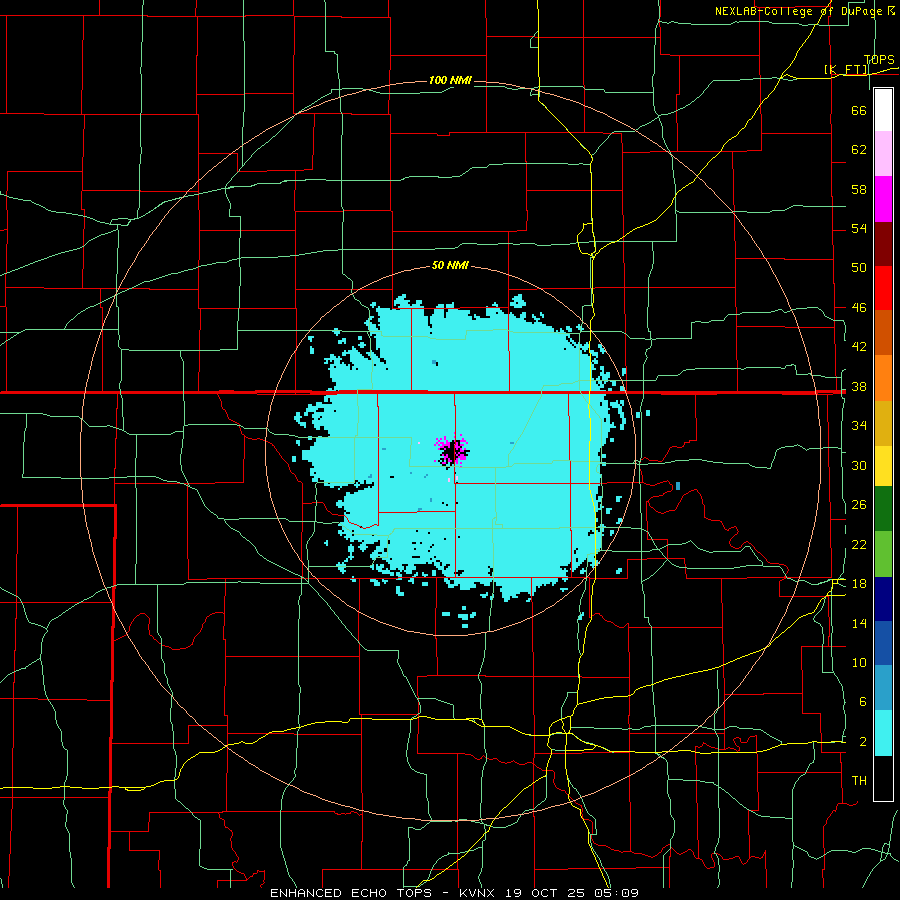The height and width of the screenshot is (900, 900).
Task: Pick the gold legend swatch
Action: 883,423
